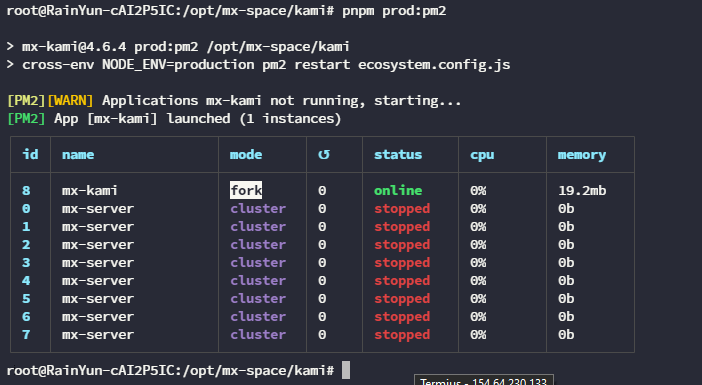This screenshot has height=385, width=702.
Task: Click process id 7 in table
Action: pos(26,334)
